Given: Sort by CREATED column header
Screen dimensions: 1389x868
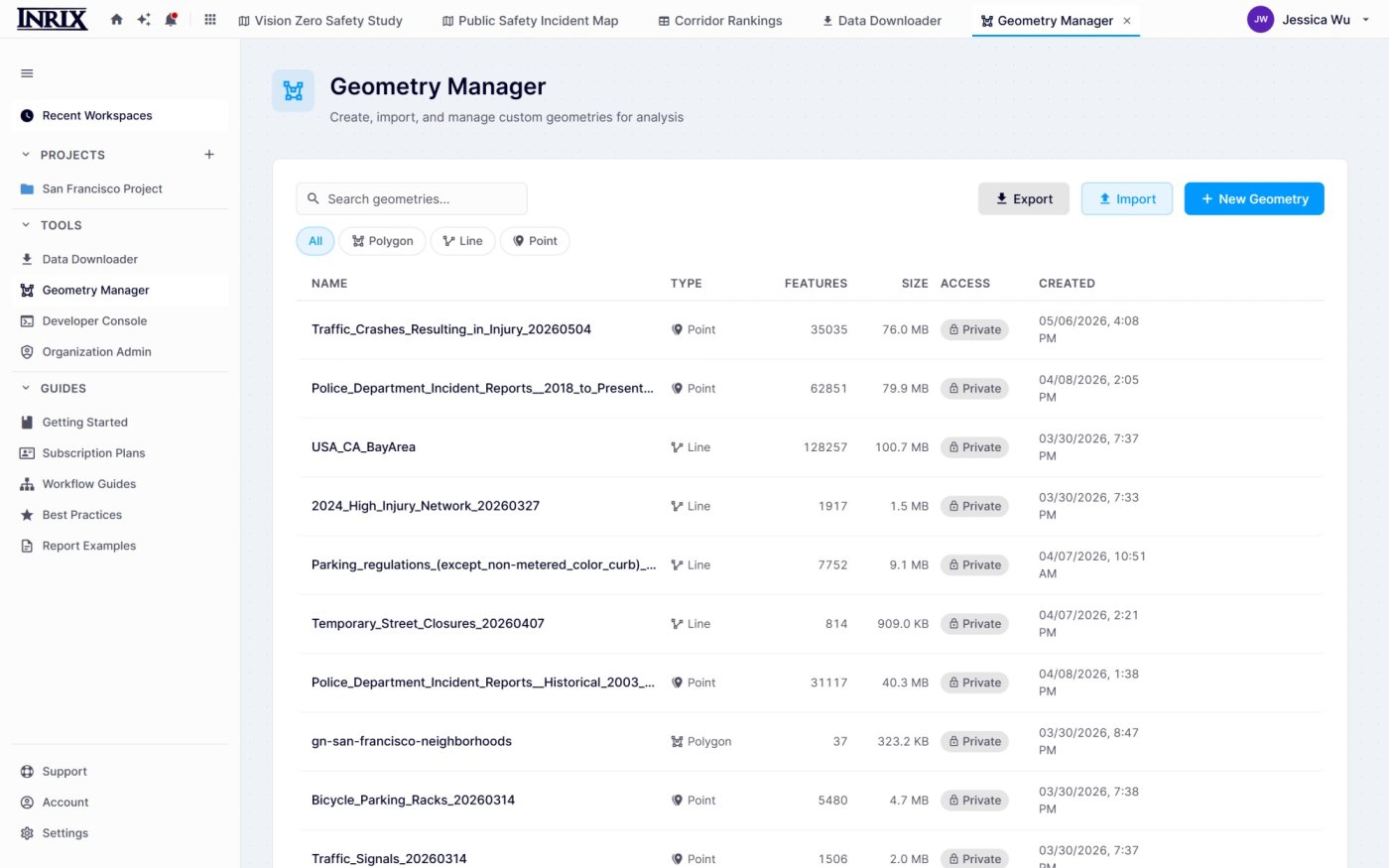Looking at the screenshot, I should coord(1067,284).
